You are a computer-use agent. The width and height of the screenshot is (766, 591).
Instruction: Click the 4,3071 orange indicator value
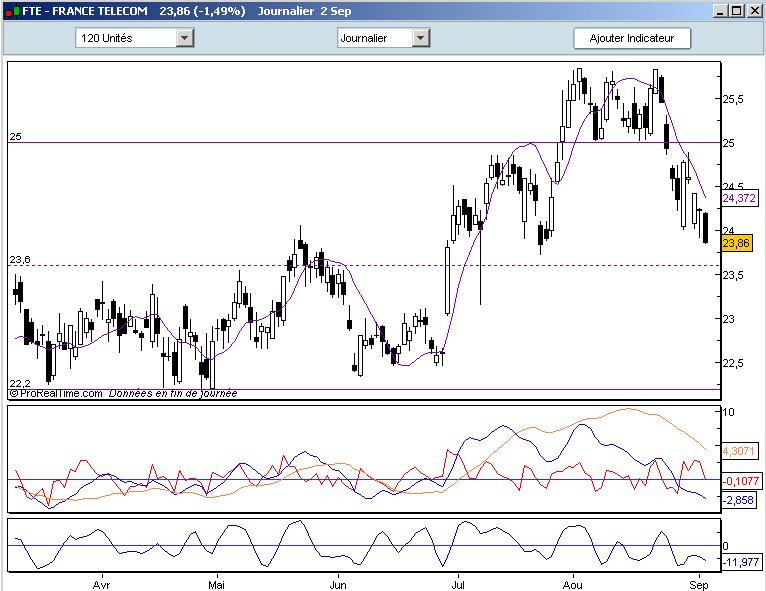coord(739,451)
